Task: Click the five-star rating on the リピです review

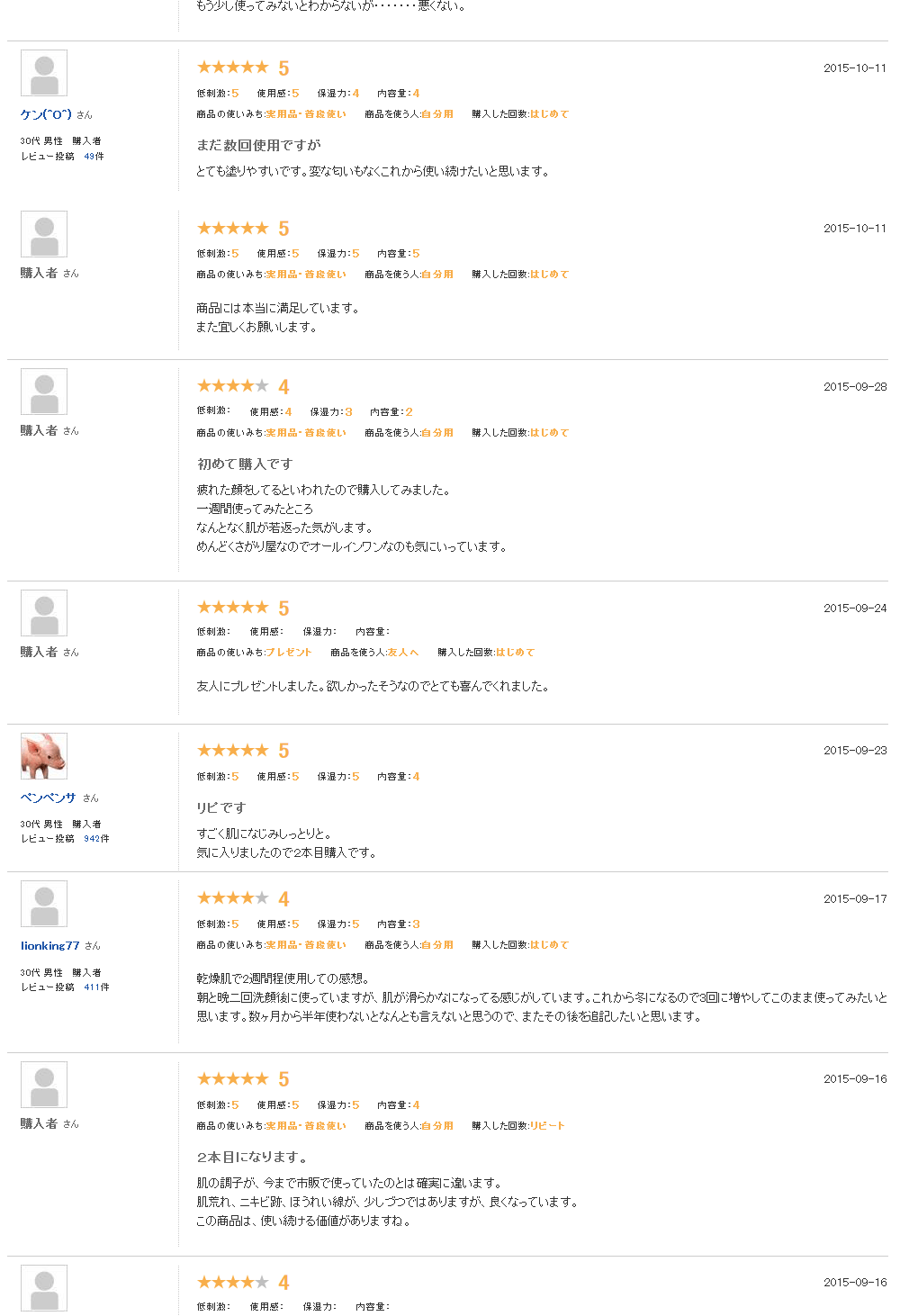Action: (233, 750)
